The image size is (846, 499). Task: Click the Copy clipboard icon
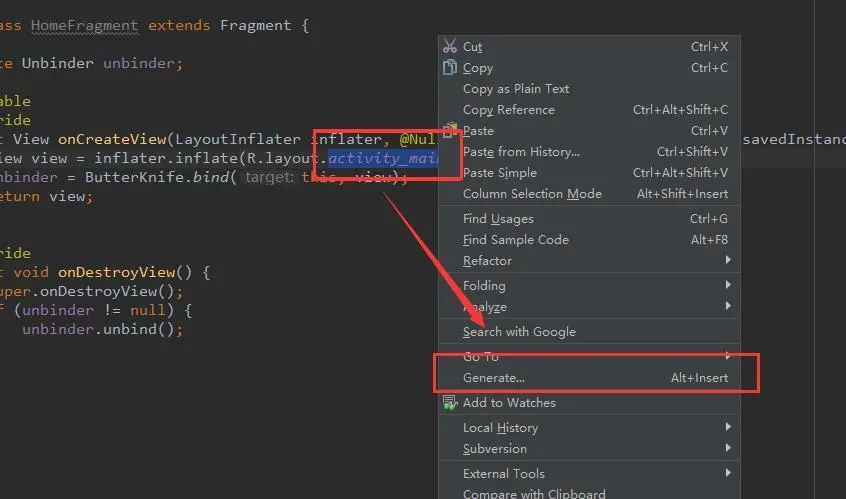point(450,67)
